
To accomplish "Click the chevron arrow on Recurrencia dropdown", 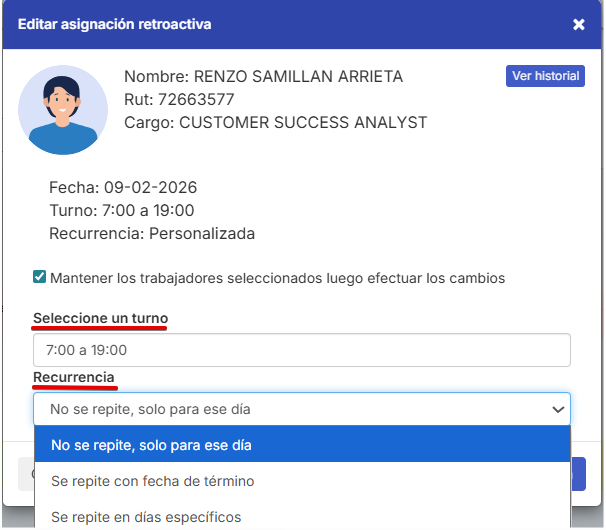I will coord(558,409).
